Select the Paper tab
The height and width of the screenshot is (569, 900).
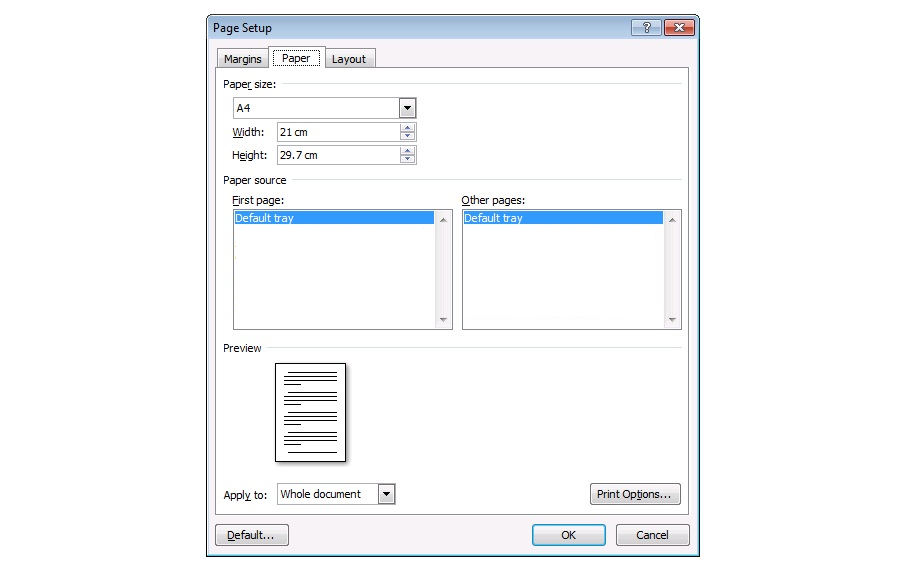click(296, 58)
